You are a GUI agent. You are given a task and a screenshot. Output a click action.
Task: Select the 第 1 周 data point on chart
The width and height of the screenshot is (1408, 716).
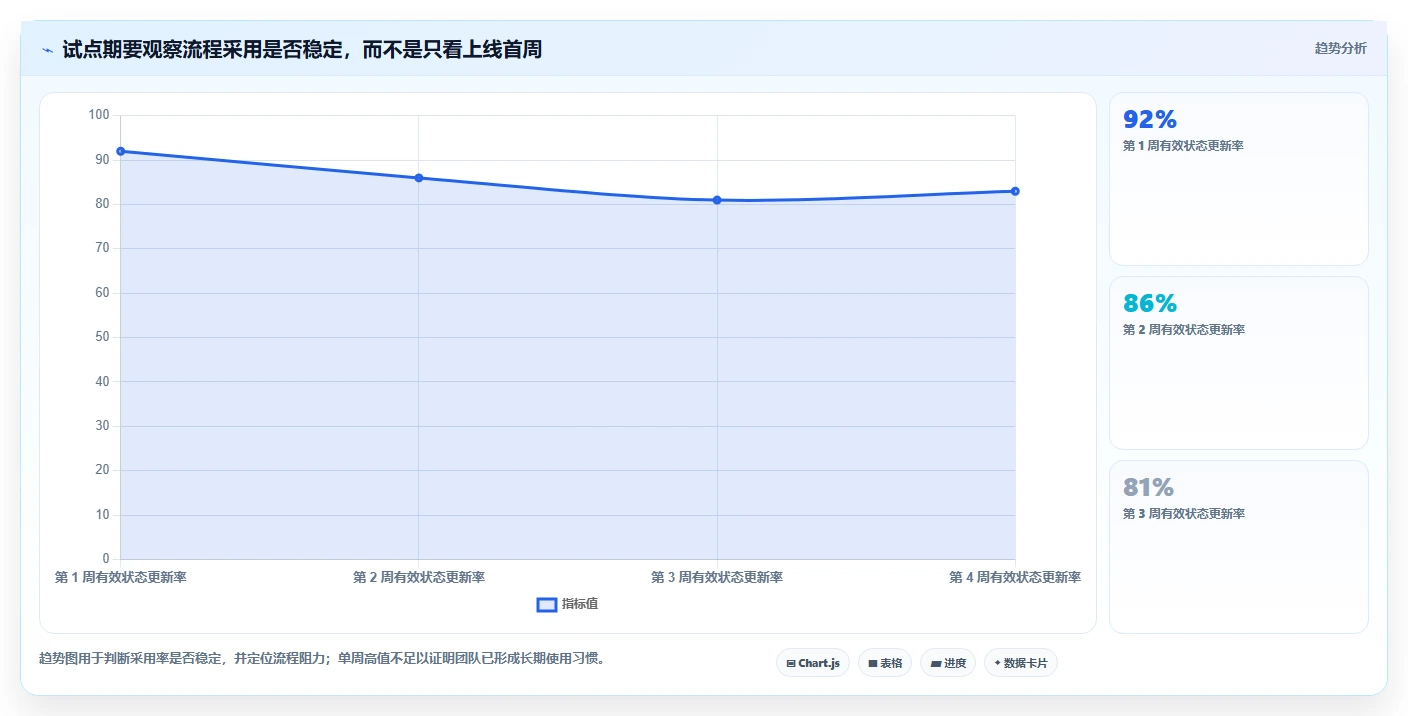coord(120,151)
